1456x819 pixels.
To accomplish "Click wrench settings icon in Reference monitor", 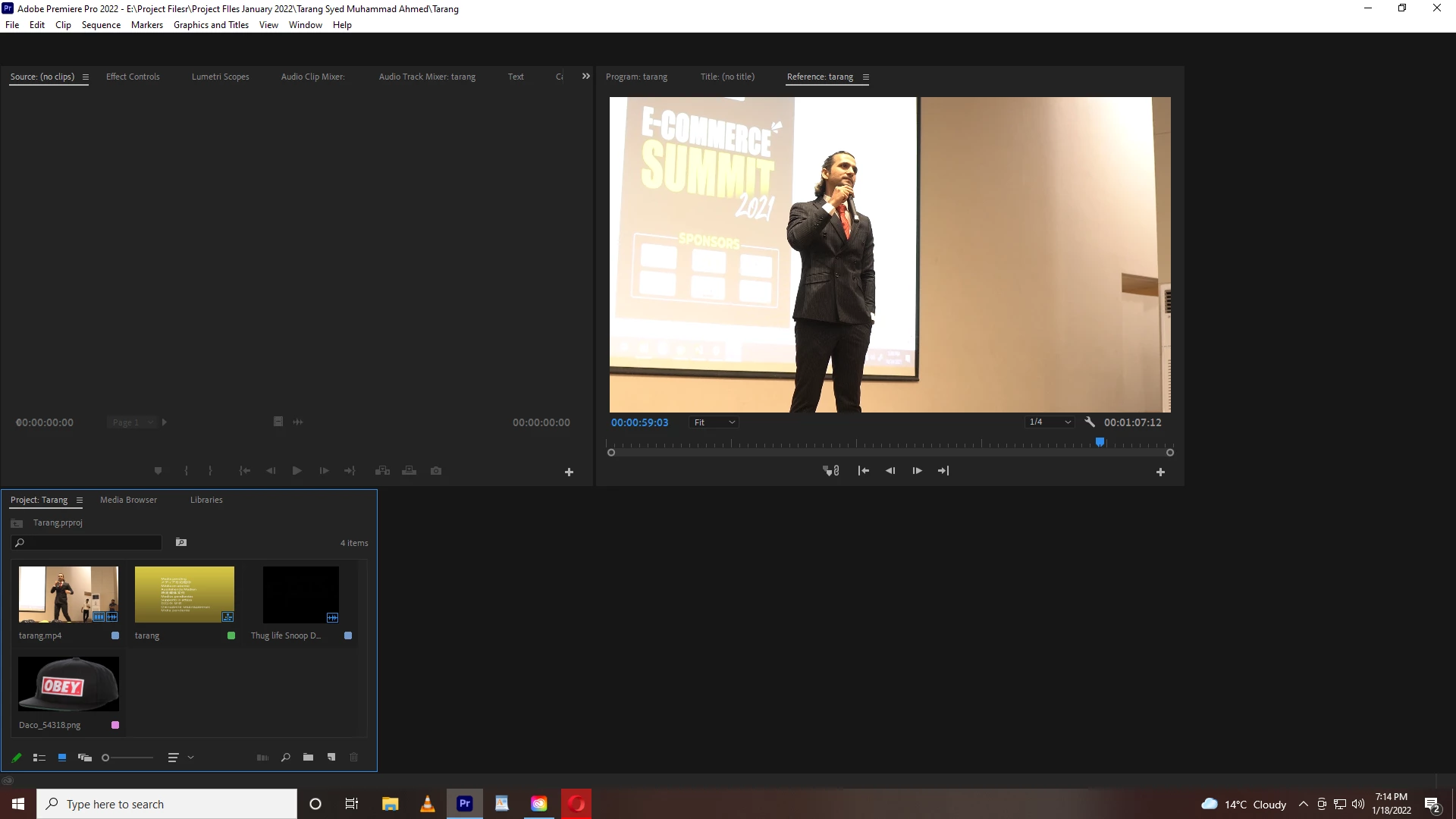I will pos(1090,422).
